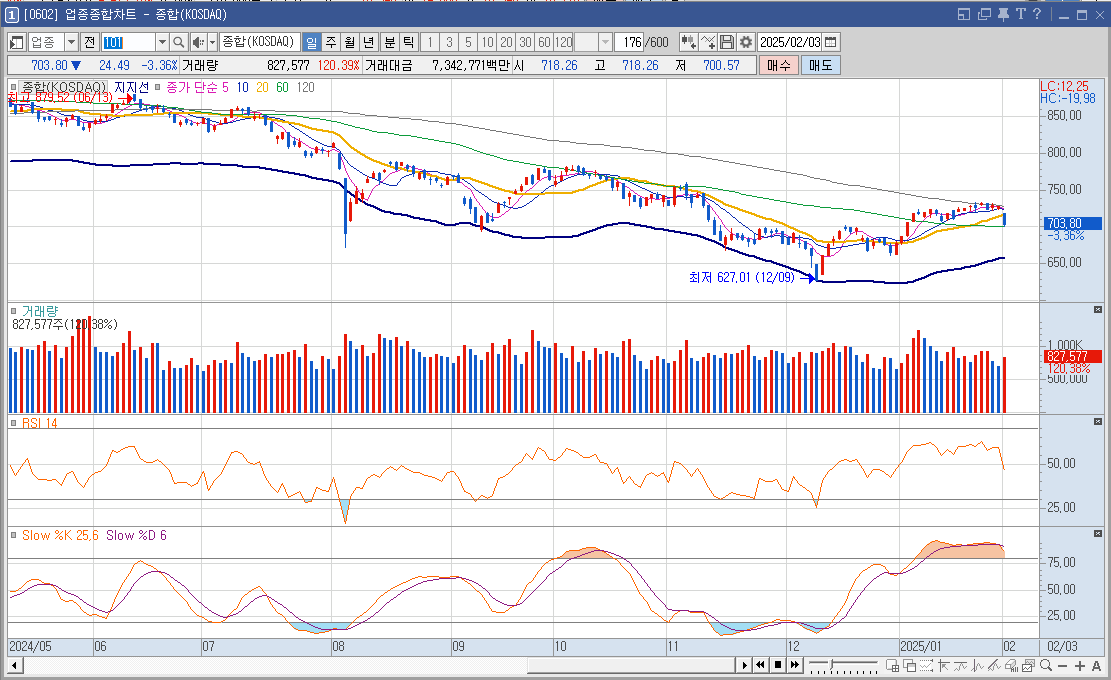Click the play button in the replay controls
The height and width of the screenshot is (680, 1111).
click(744, 665)
